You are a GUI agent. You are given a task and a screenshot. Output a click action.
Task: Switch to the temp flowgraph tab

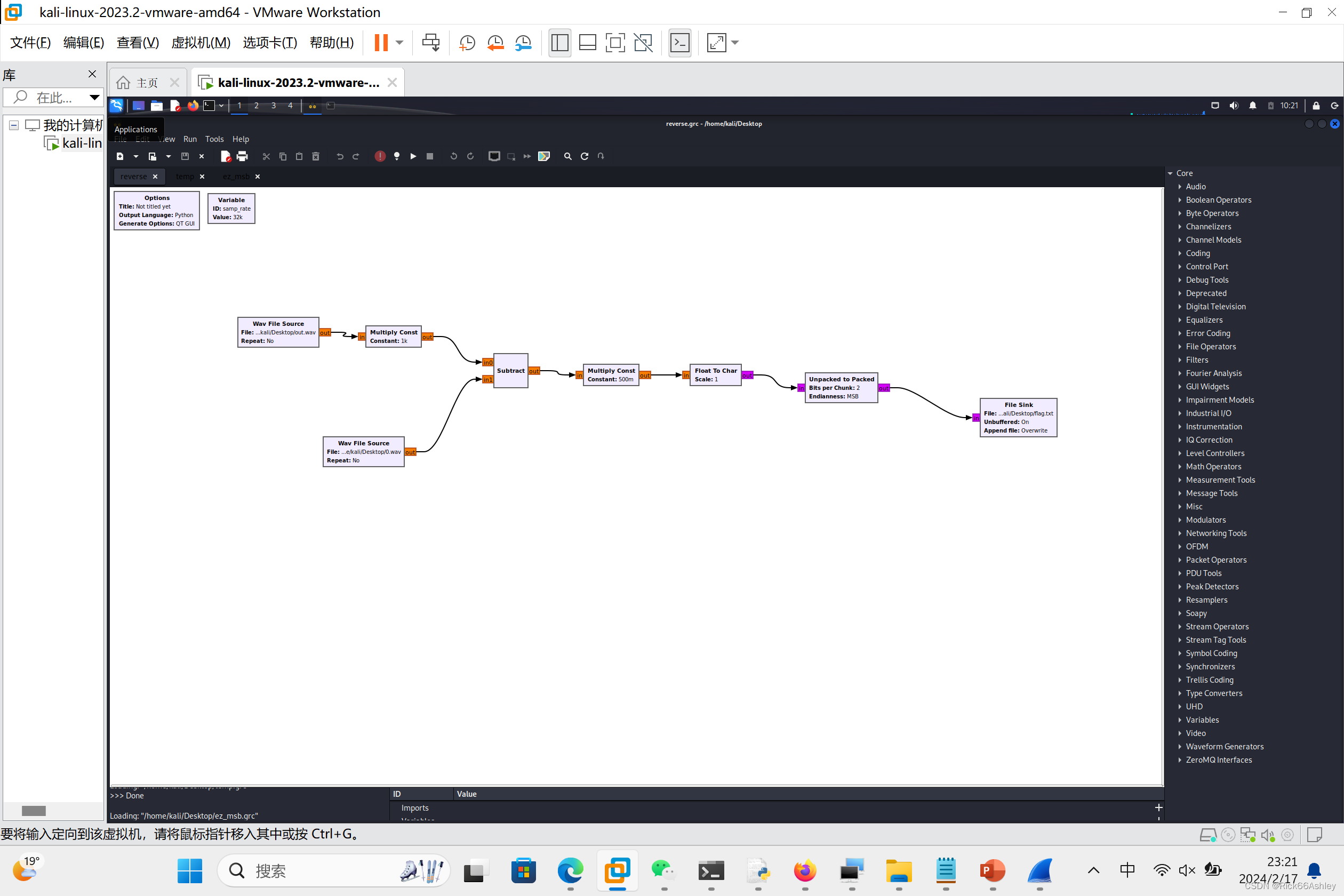coord(185,176)
